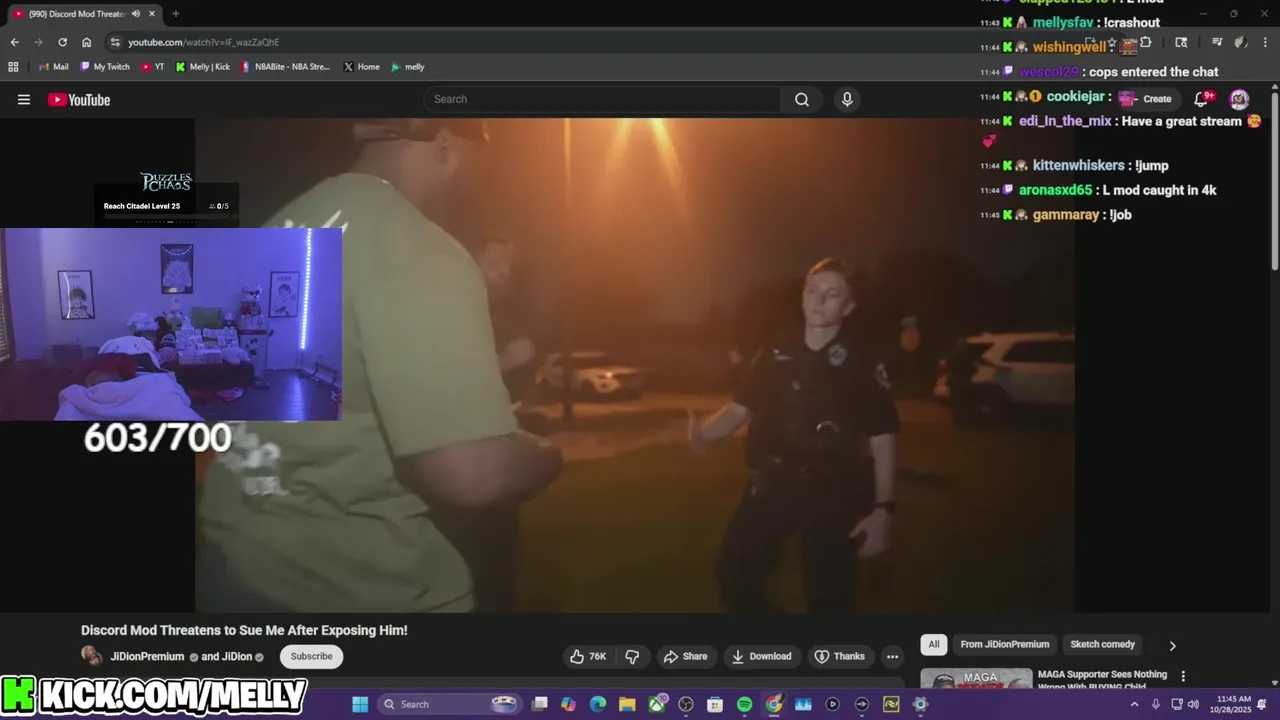Screen dimensions: 1280x720
Task: Show more filter chips with right chevron
Action: pyautogui.click(x=1172, y=645)
